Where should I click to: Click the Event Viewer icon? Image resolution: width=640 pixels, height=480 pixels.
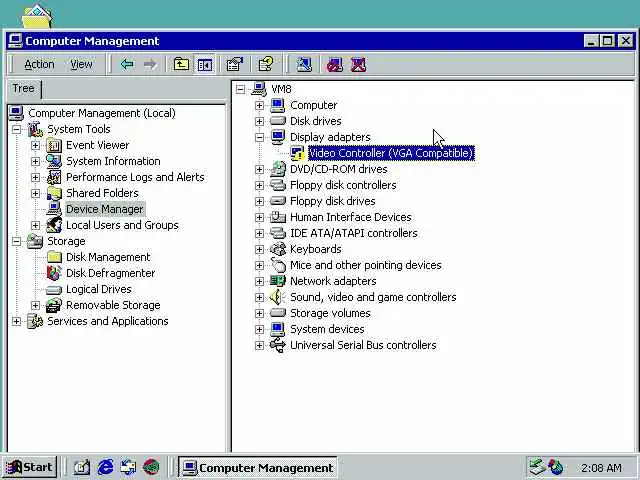click(x=54, y=145)
